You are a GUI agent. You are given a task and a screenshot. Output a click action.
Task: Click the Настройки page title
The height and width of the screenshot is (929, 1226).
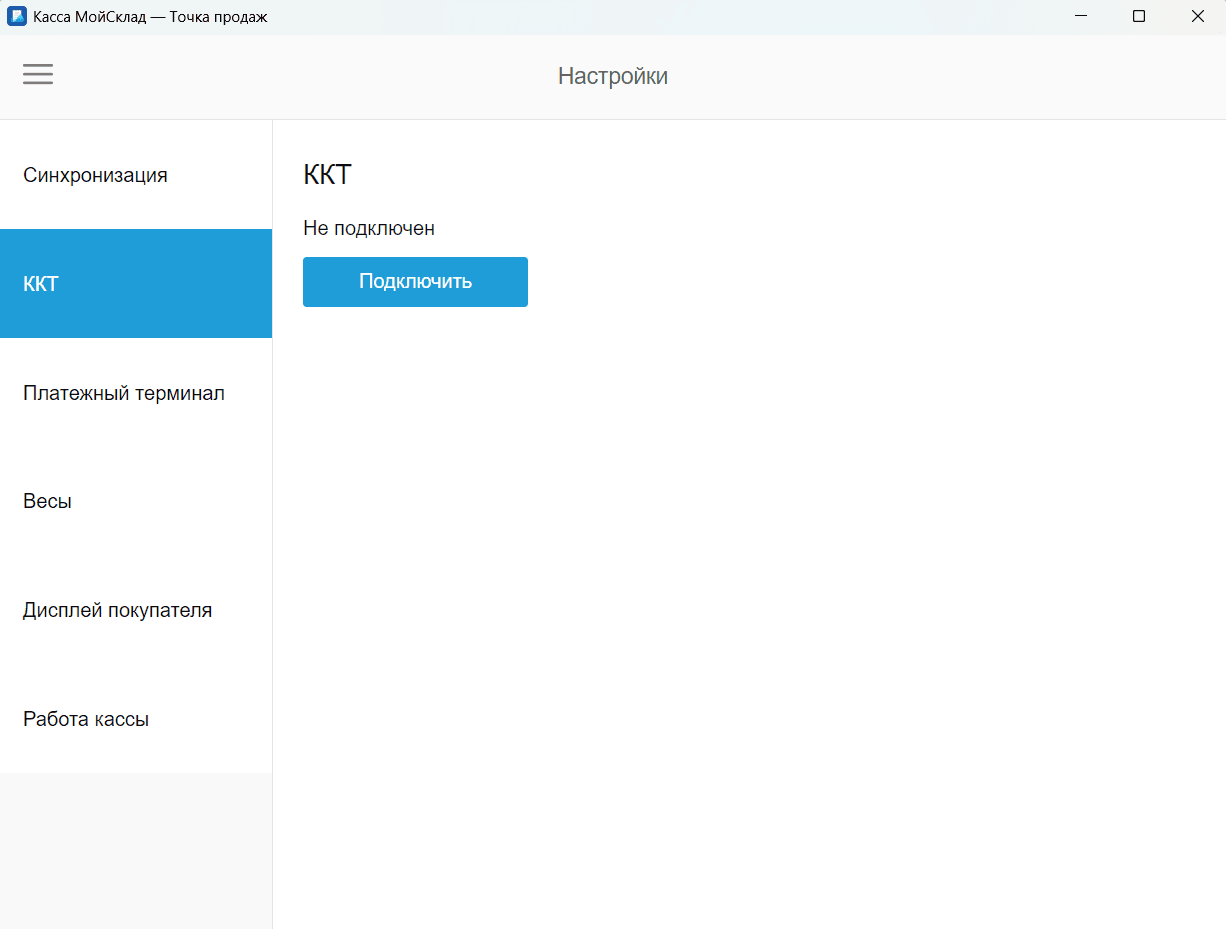point(612,76)
